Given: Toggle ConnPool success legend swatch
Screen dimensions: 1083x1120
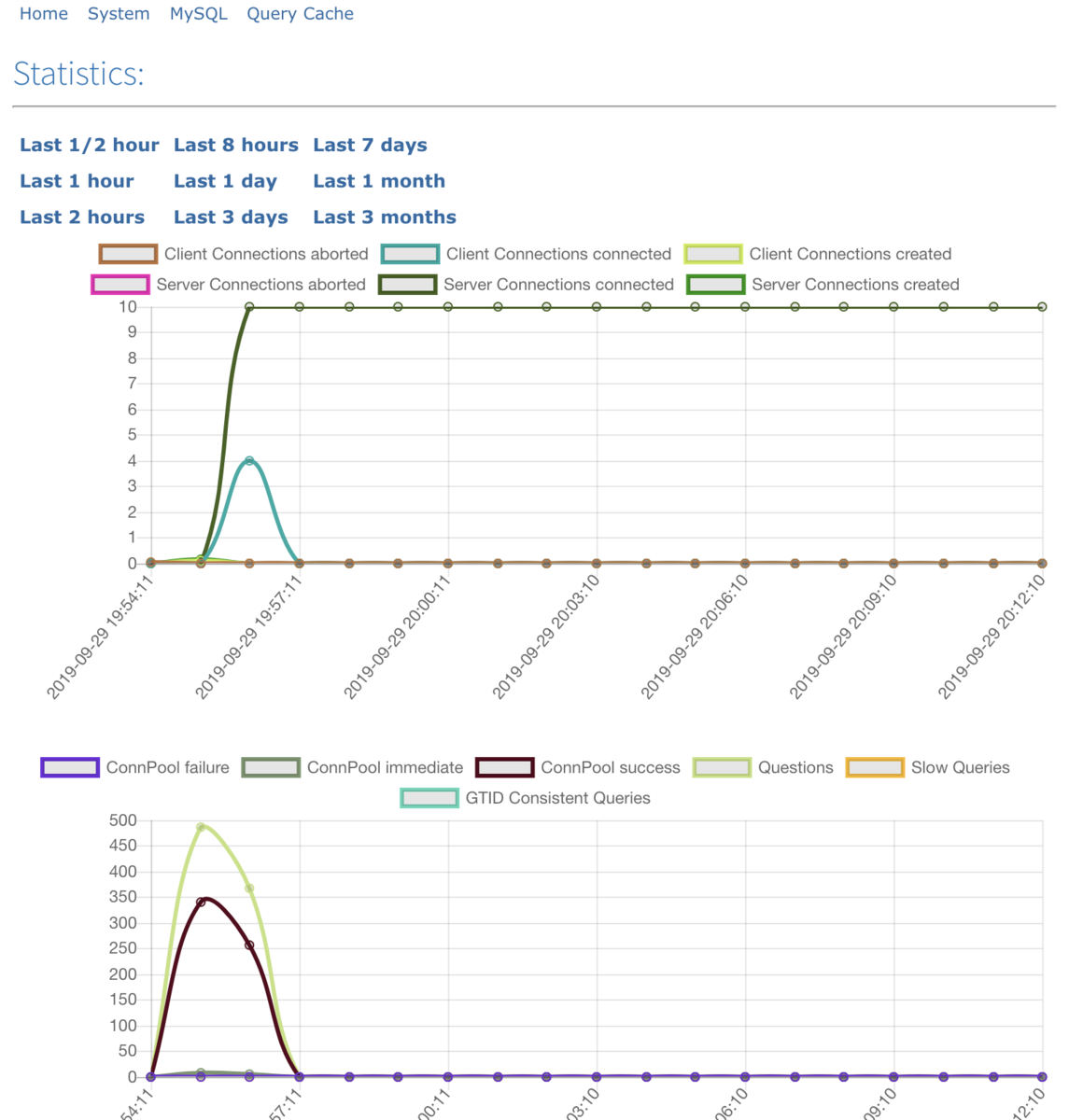Looking at the screenshot, I should click(505, 767).
